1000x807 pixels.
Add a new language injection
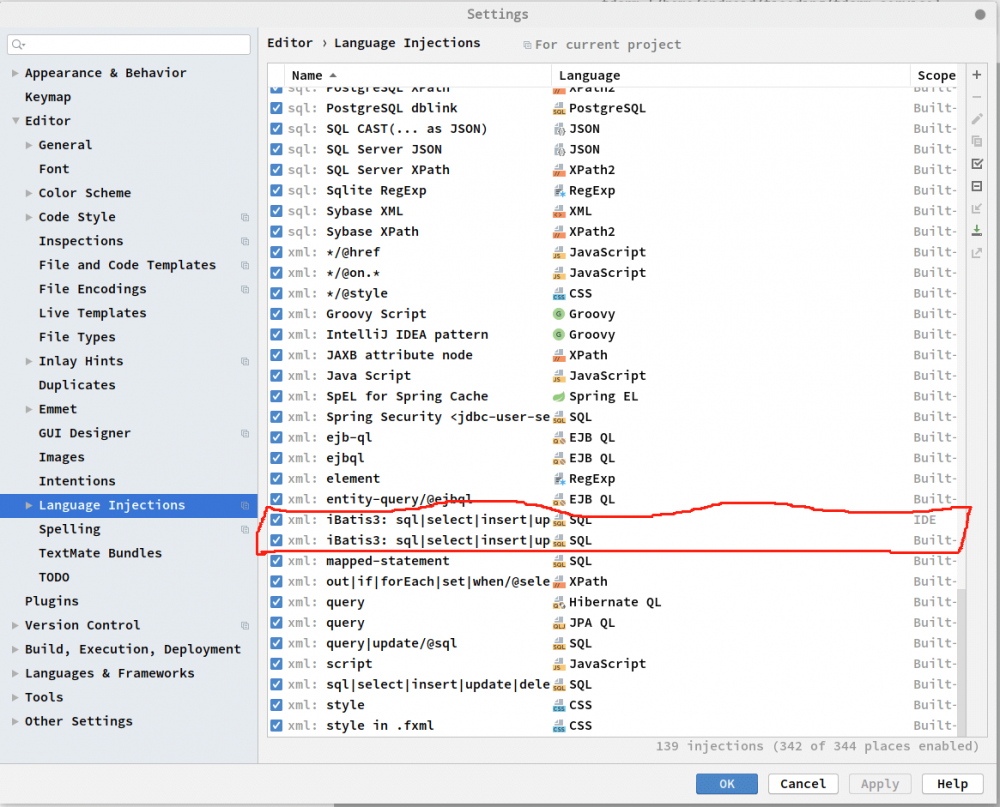pyautogui.click(x=976, y=75)
